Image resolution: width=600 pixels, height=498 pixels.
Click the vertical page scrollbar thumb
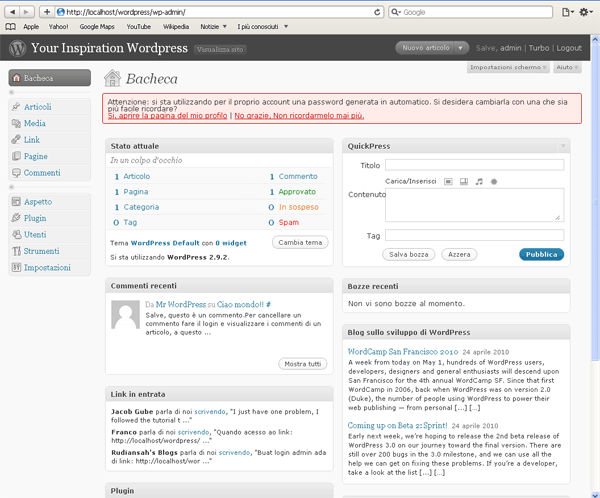click(x=595, y=201)
